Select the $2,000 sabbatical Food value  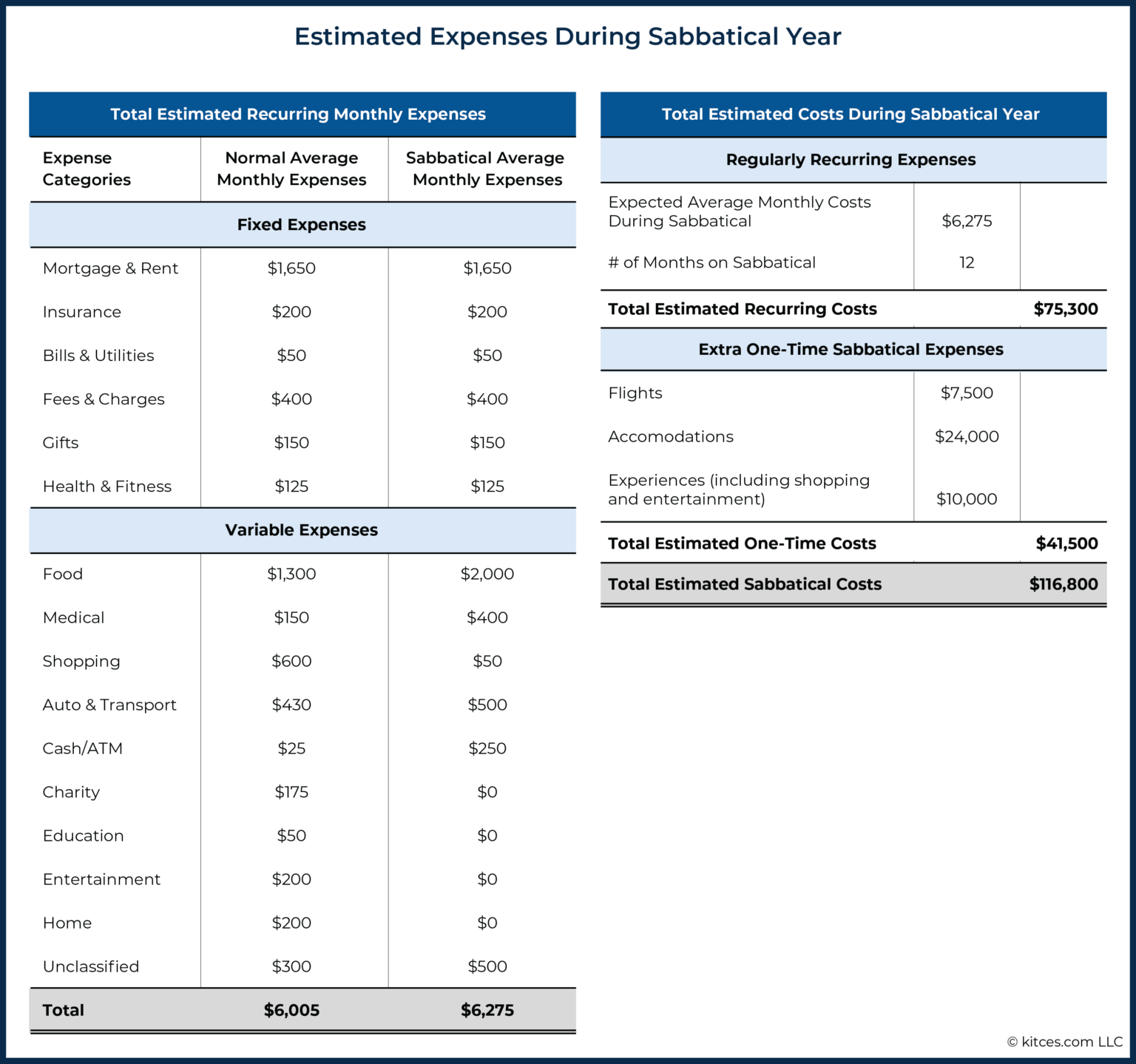(x=487, y=574)
